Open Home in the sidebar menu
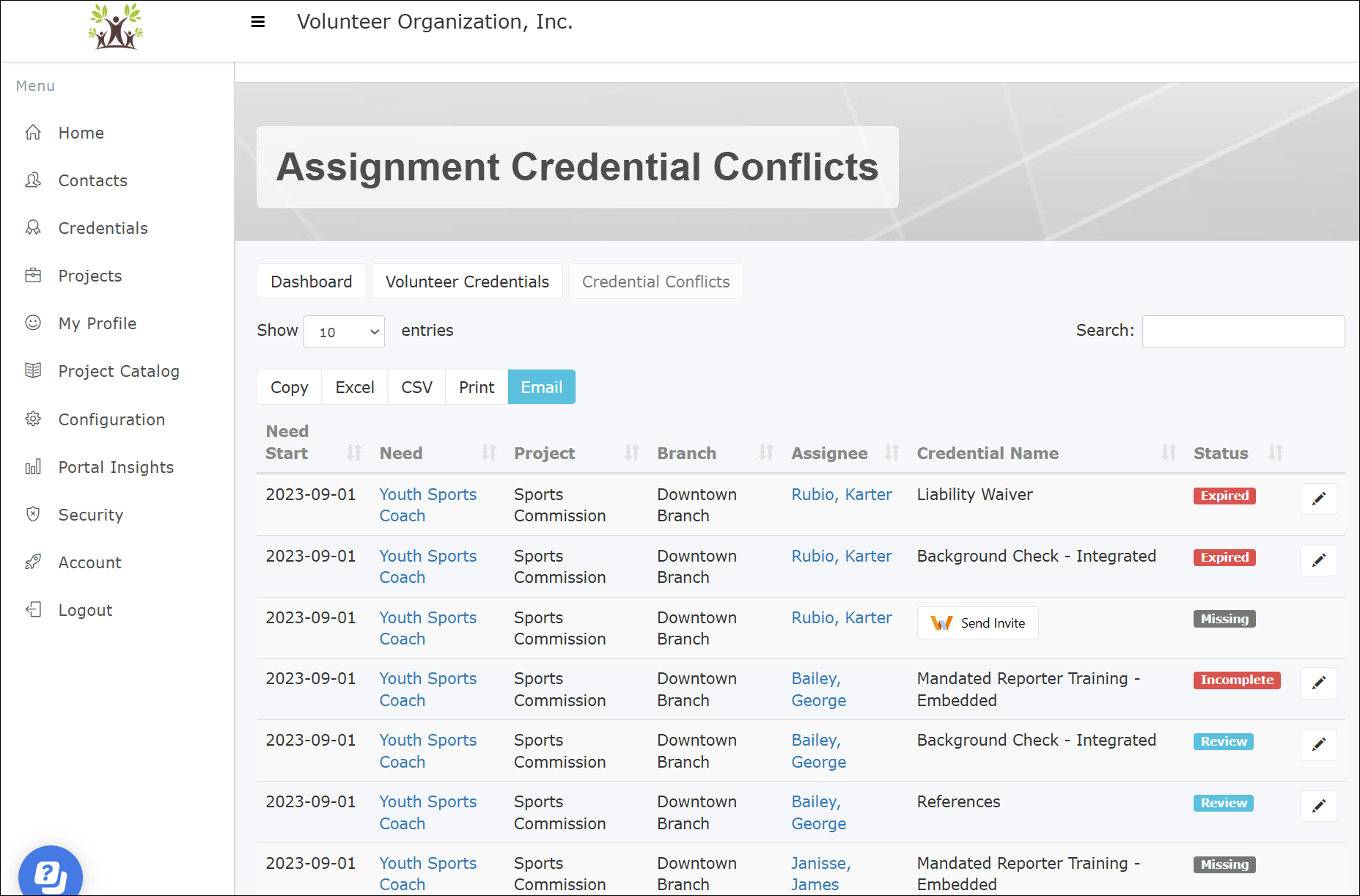1360x896 pixels. point(81,133)
